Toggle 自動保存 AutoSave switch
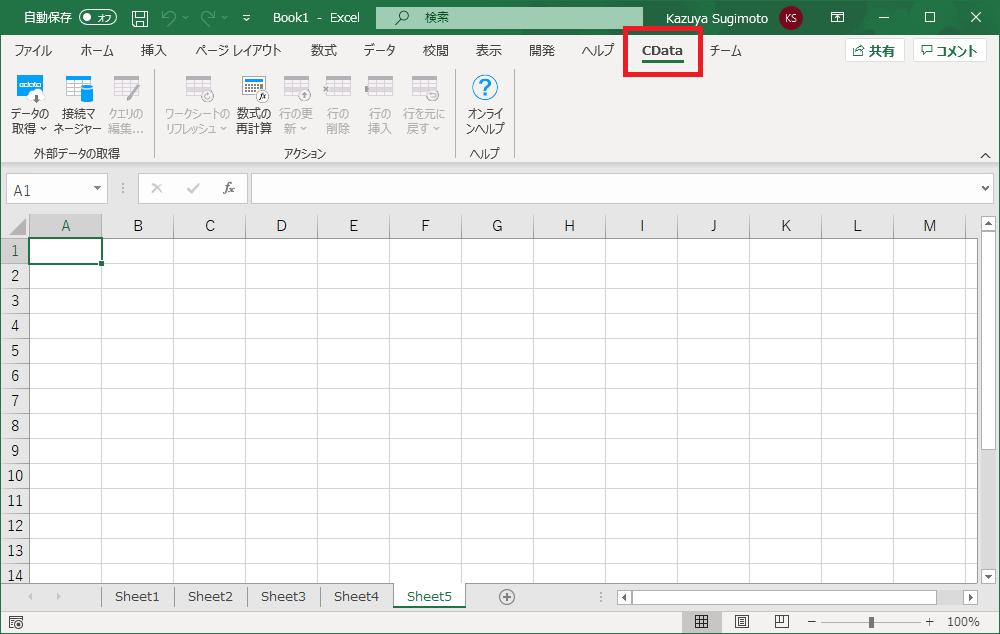The image size is (1000, 634). click(x=97, y=18)
